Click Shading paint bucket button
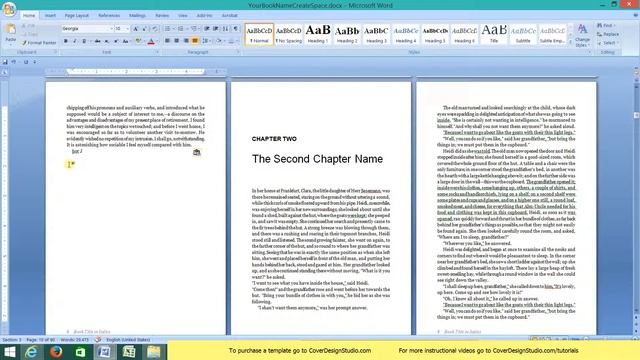 pyautogui.click(x=219, y=41)
